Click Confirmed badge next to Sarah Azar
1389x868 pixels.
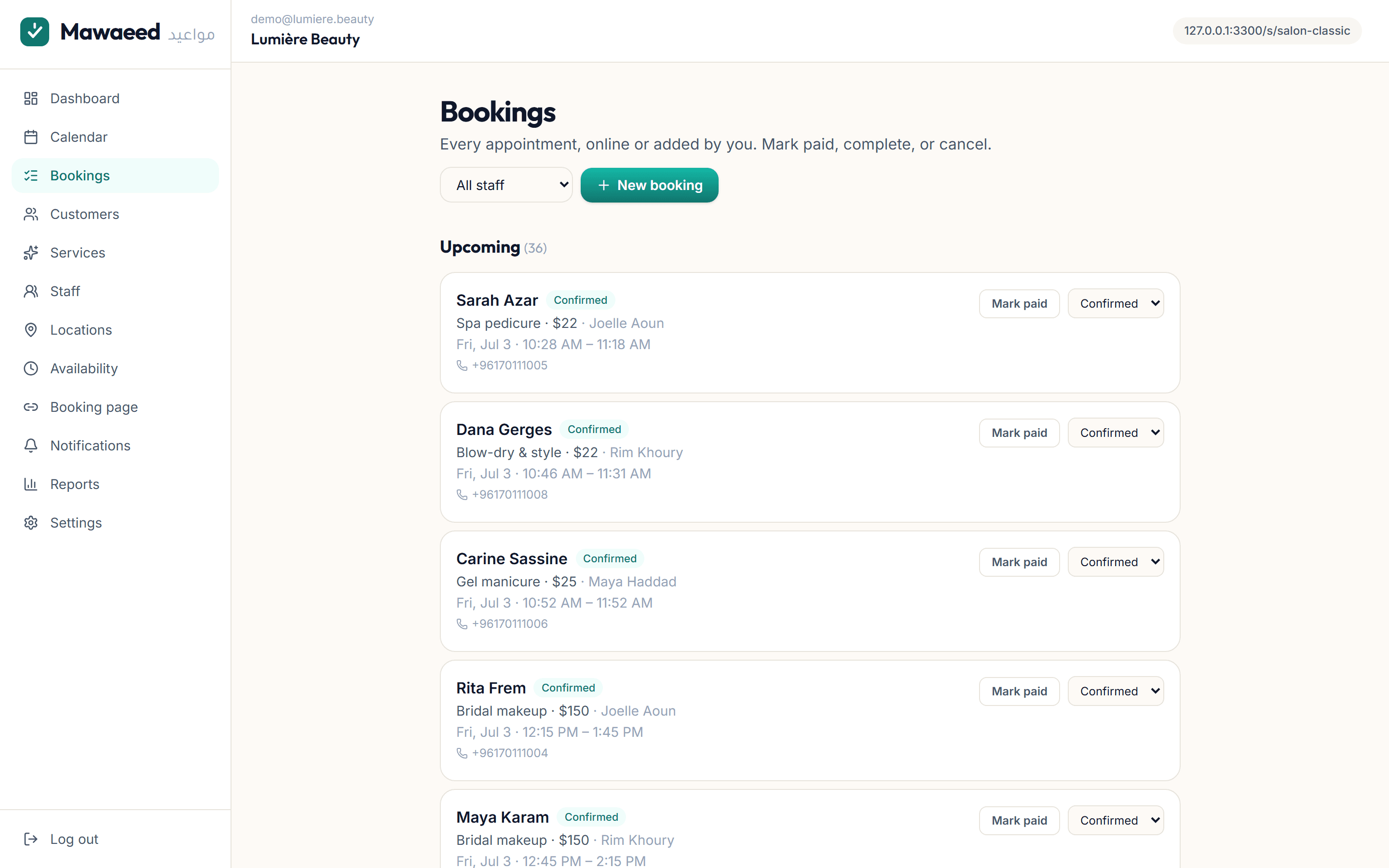pos(580,299)
